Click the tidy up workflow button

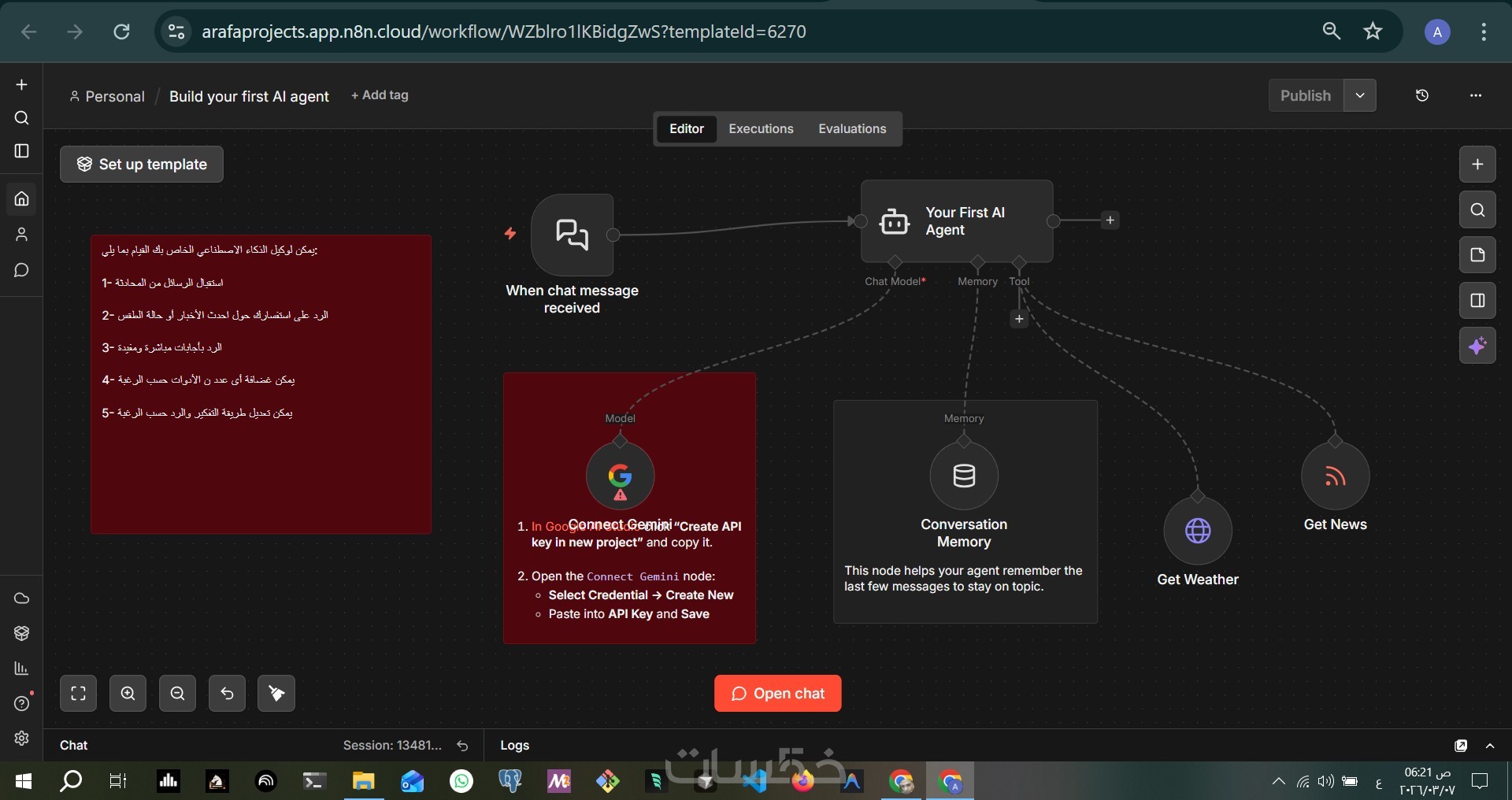tap(276, 694)
